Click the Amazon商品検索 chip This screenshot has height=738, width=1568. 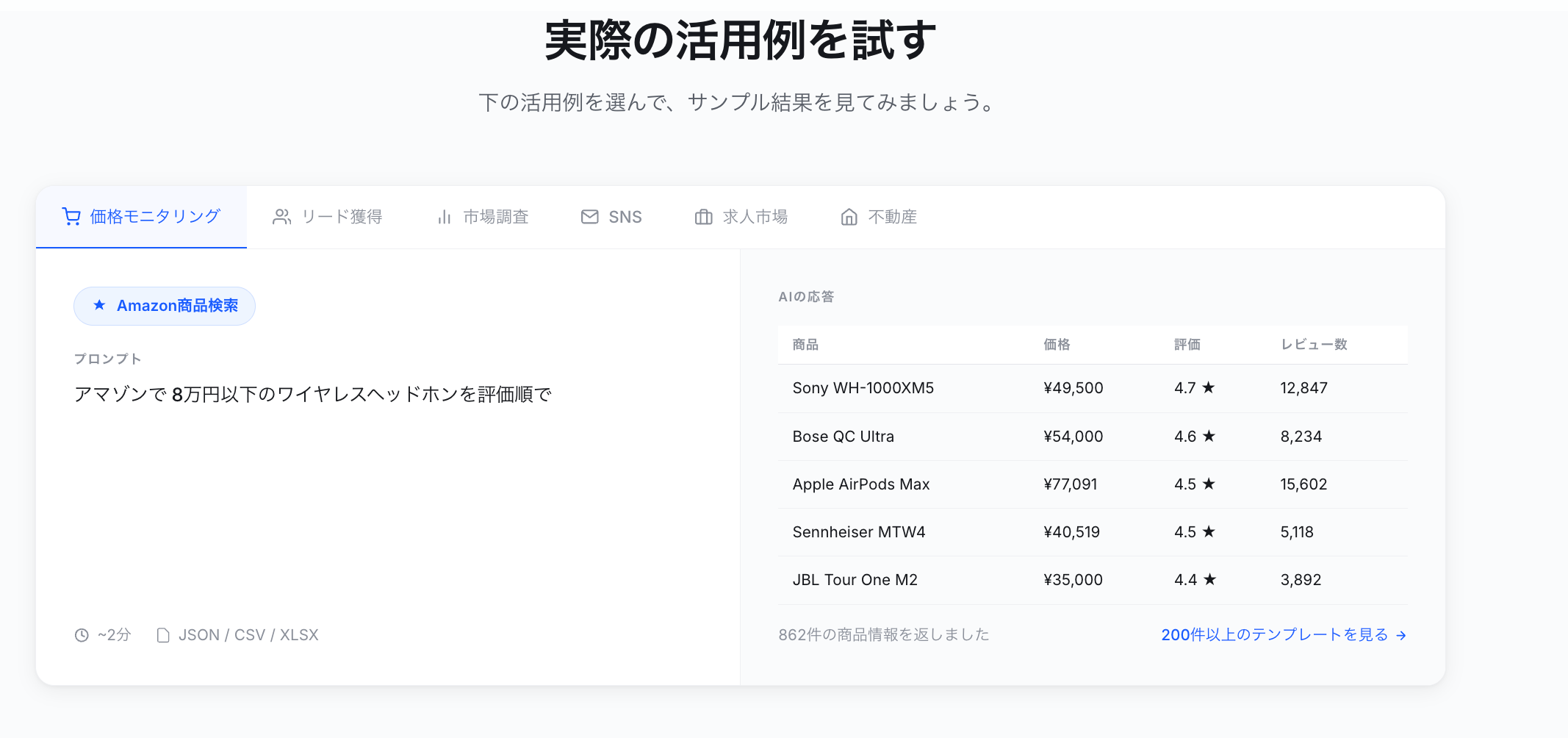165,306
